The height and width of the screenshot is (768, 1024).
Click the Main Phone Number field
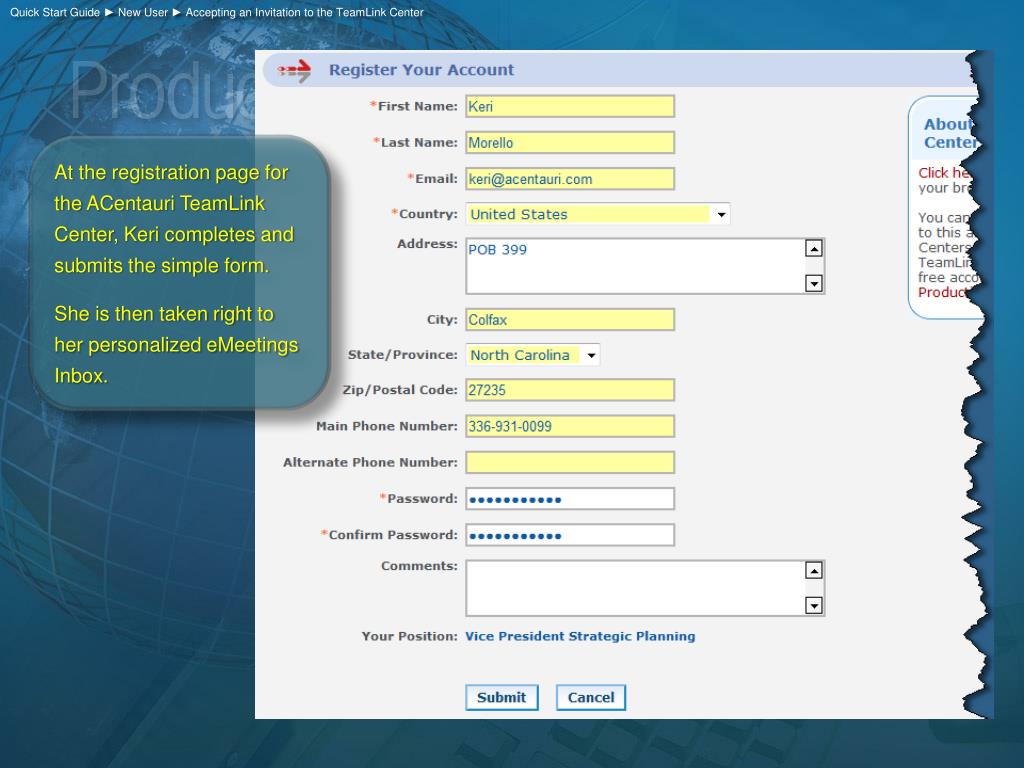[569, 426]
